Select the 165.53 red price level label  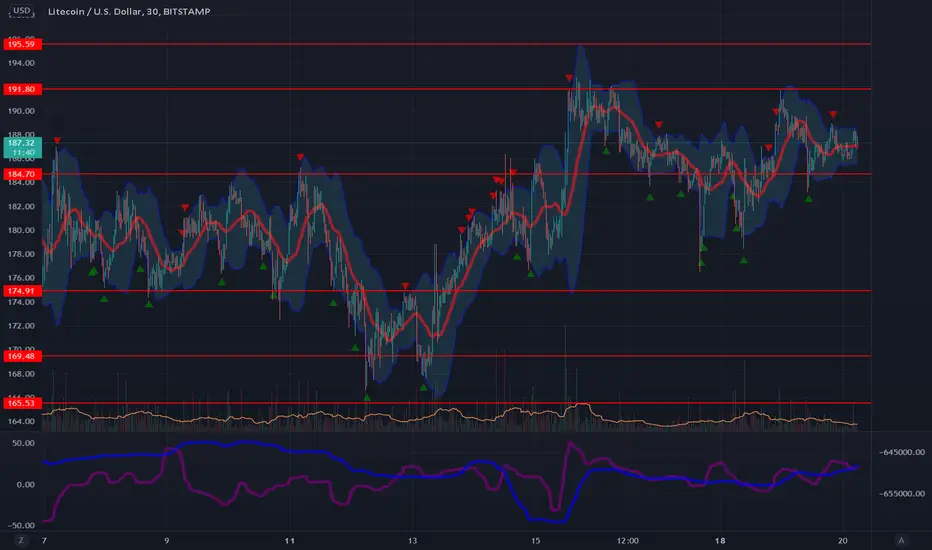coord(22,403)
